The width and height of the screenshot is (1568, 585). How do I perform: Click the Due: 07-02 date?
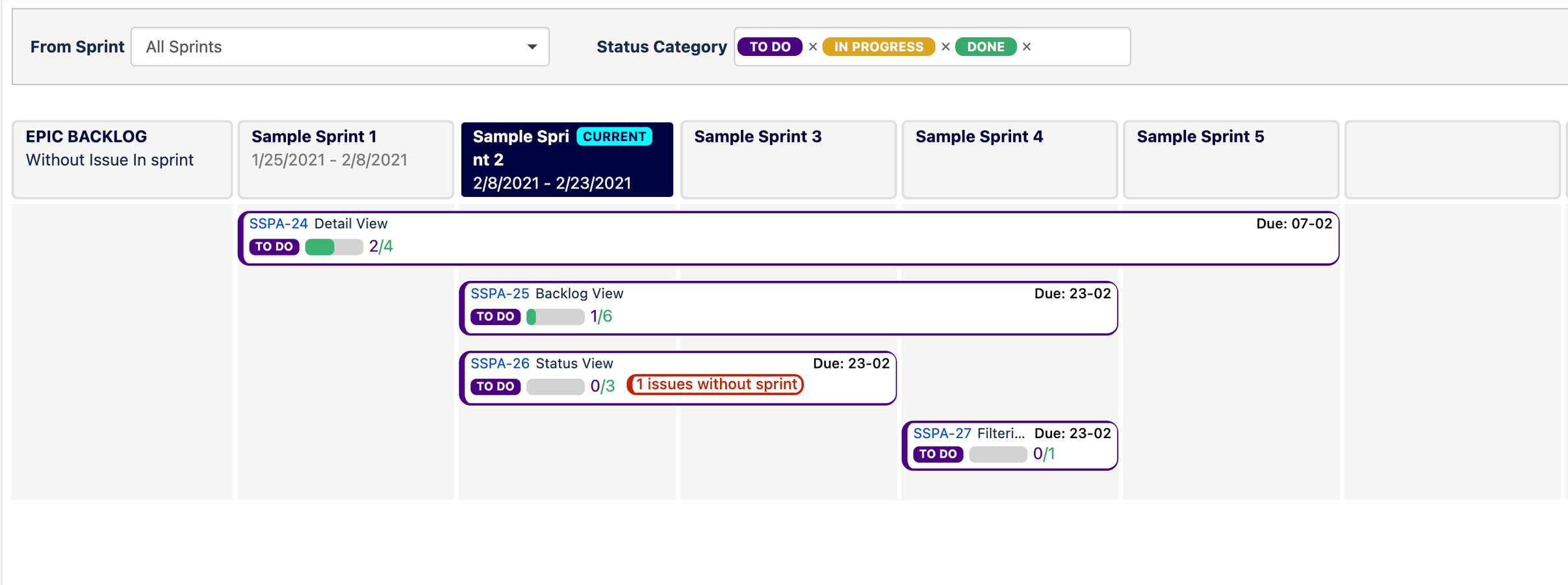click(1294, 224)
